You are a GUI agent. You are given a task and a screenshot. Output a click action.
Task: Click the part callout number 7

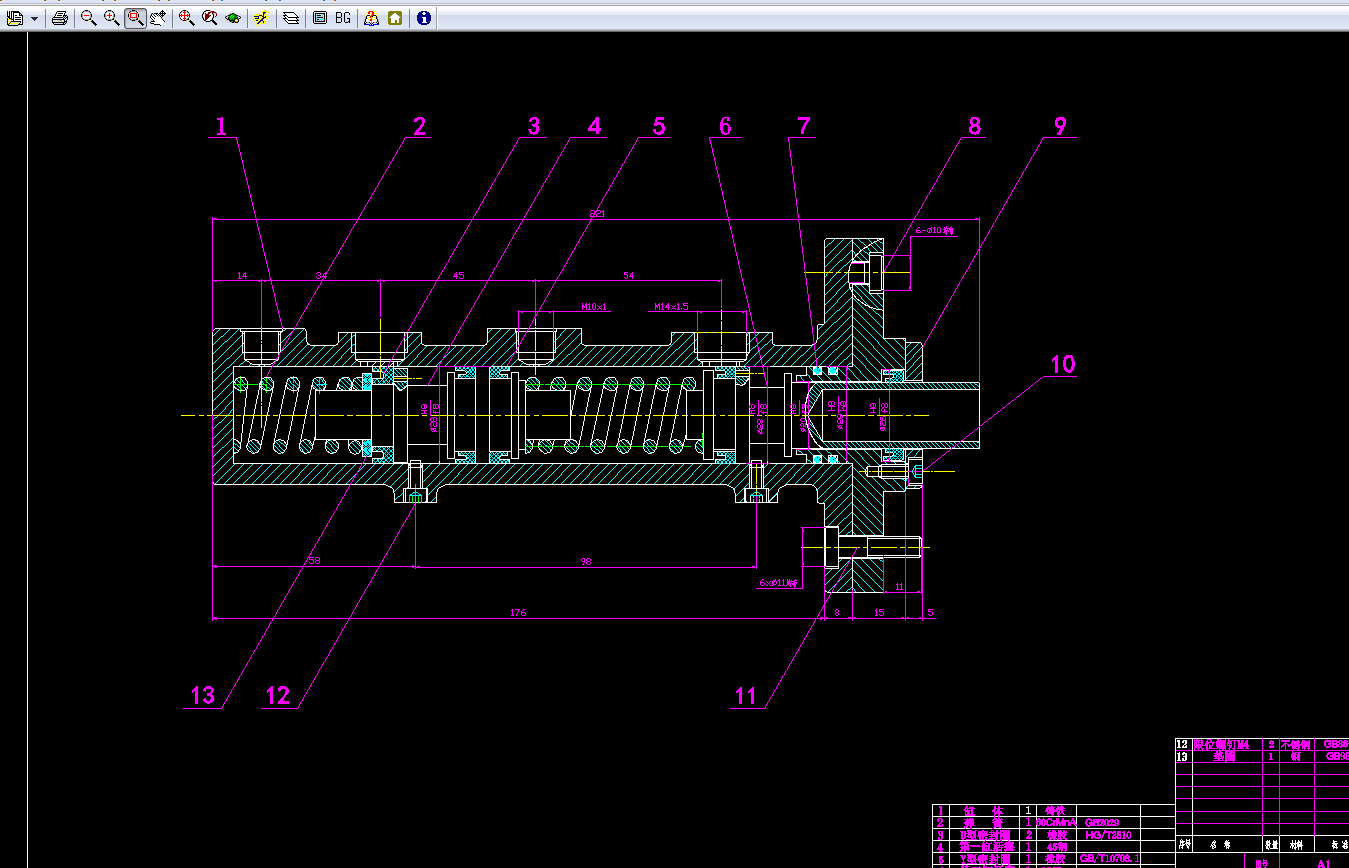[803, 126]
